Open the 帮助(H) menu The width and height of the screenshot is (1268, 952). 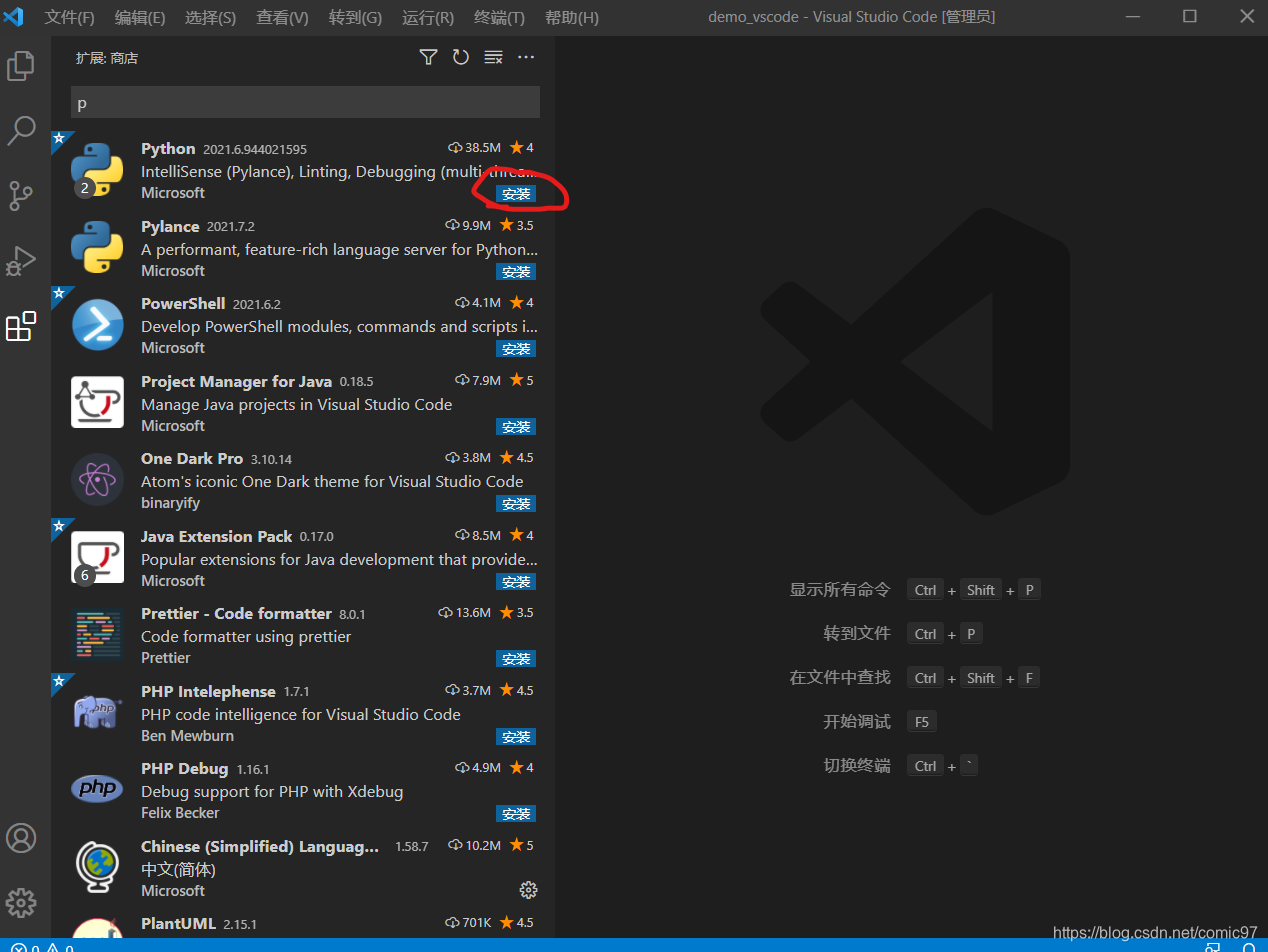[x=572, y=17]
